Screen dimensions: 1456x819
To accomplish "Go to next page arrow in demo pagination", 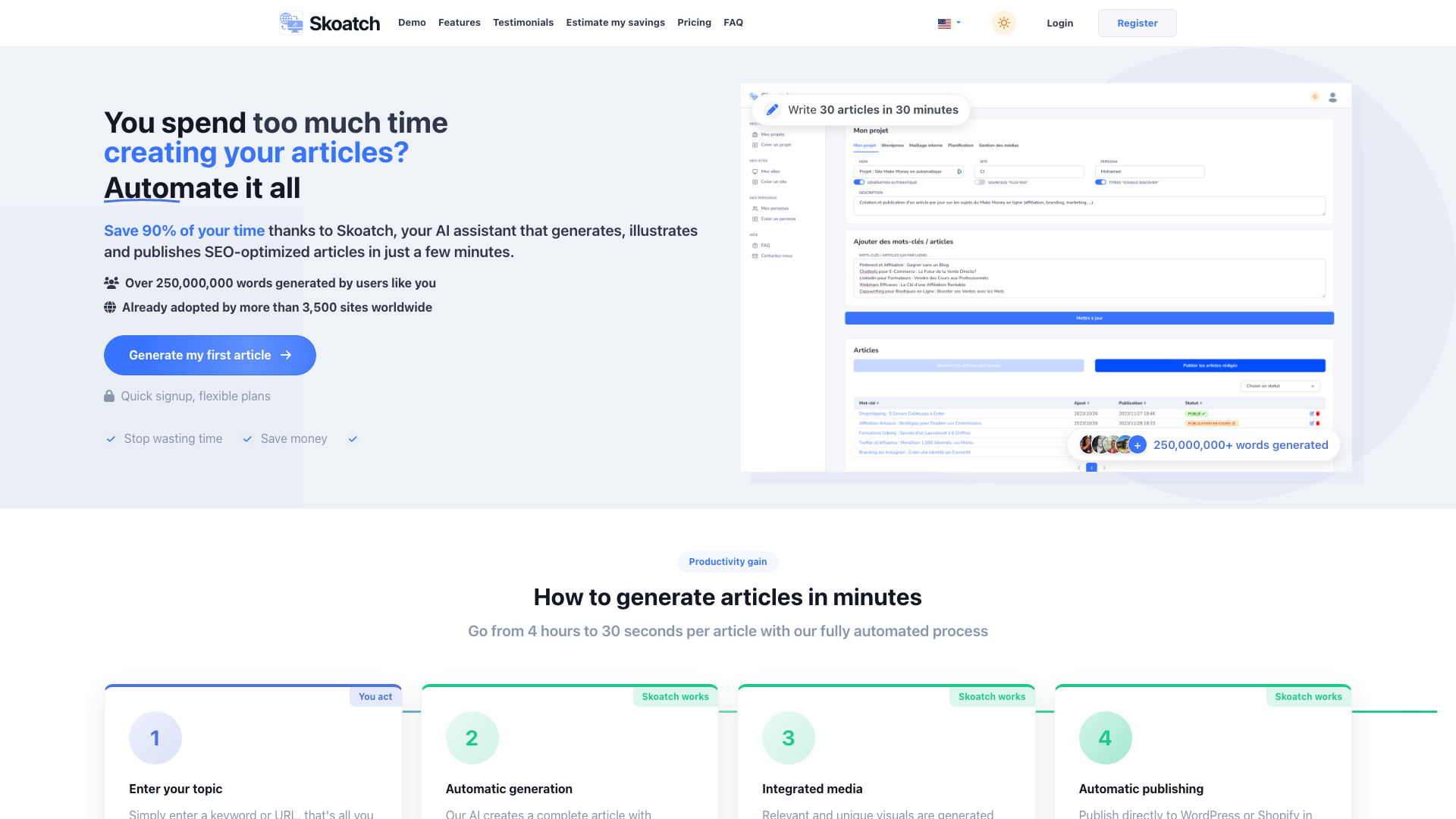I will click(x=1104, y=468).
